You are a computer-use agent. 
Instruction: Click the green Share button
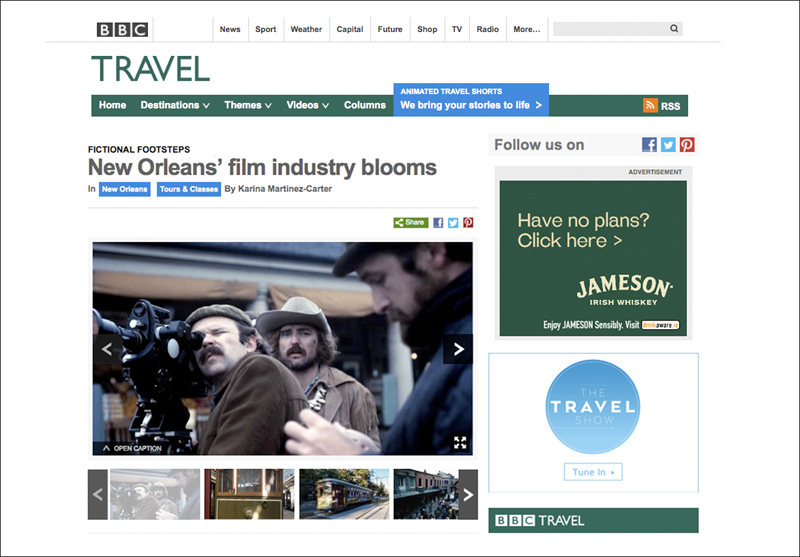(410, 223)
